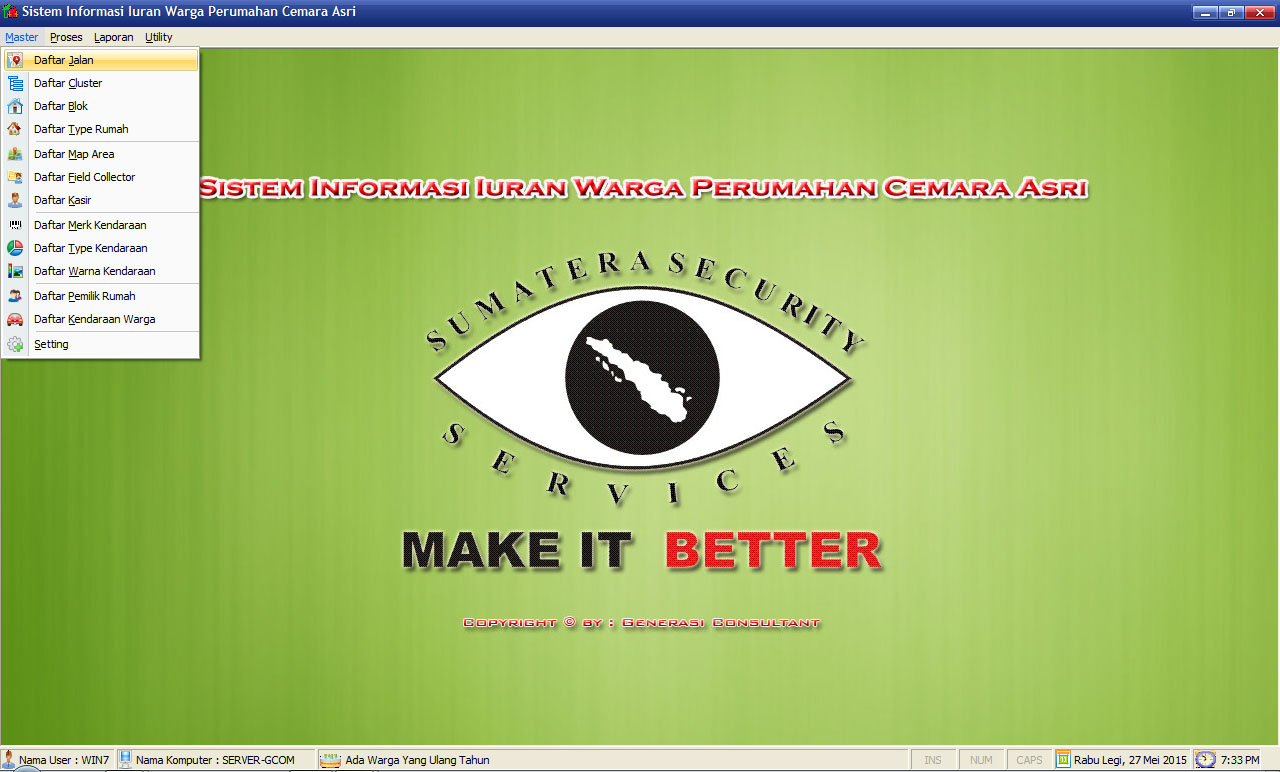Click the clock icon in status bar
The width and height of the screenshot is (1280, 772).
1206,760
